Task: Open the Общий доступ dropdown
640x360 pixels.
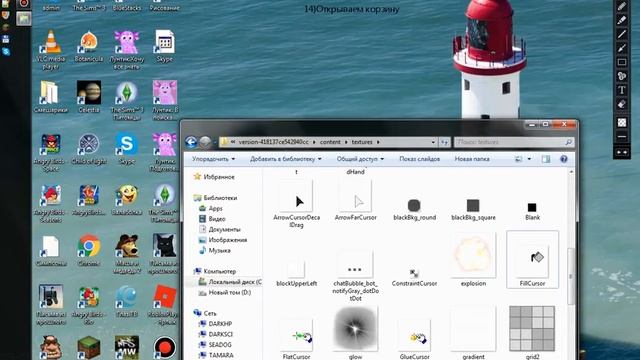Action: click(360, 159)
